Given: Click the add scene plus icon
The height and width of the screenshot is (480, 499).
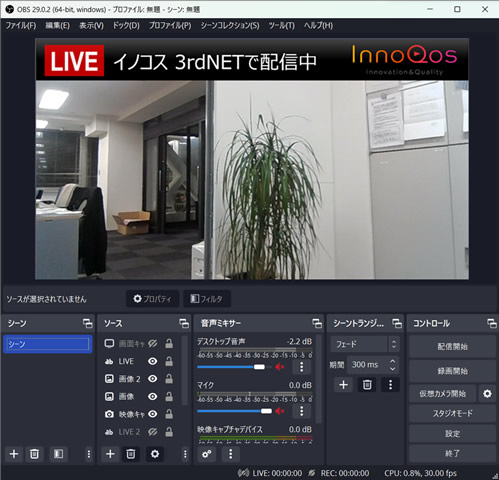Looking at the screenshot, I should click(14, 454).
